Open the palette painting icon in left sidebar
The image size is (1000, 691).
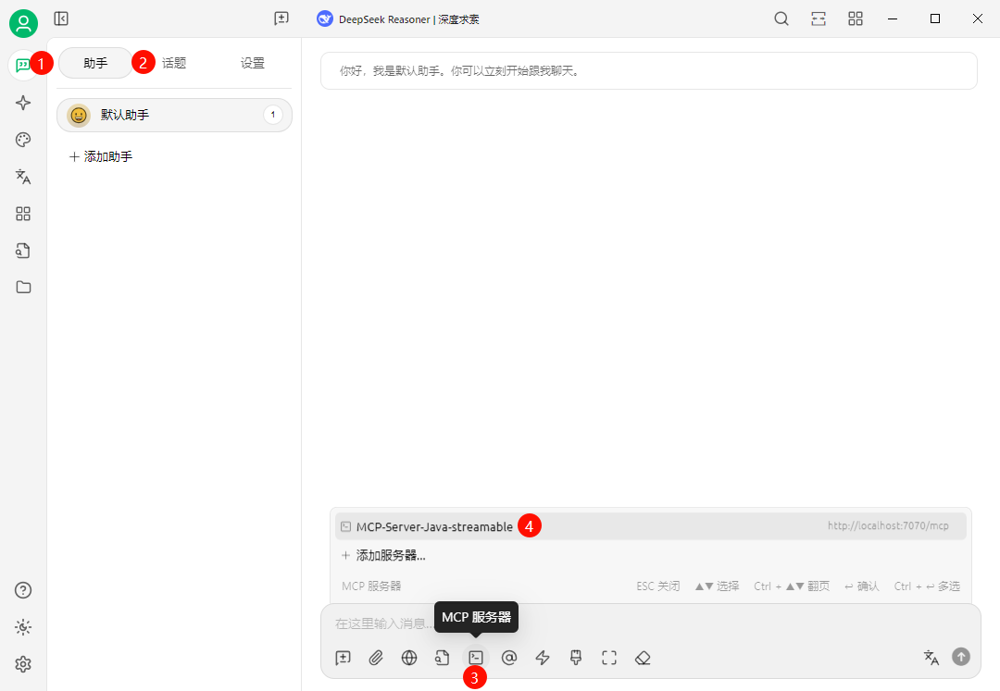23,140
